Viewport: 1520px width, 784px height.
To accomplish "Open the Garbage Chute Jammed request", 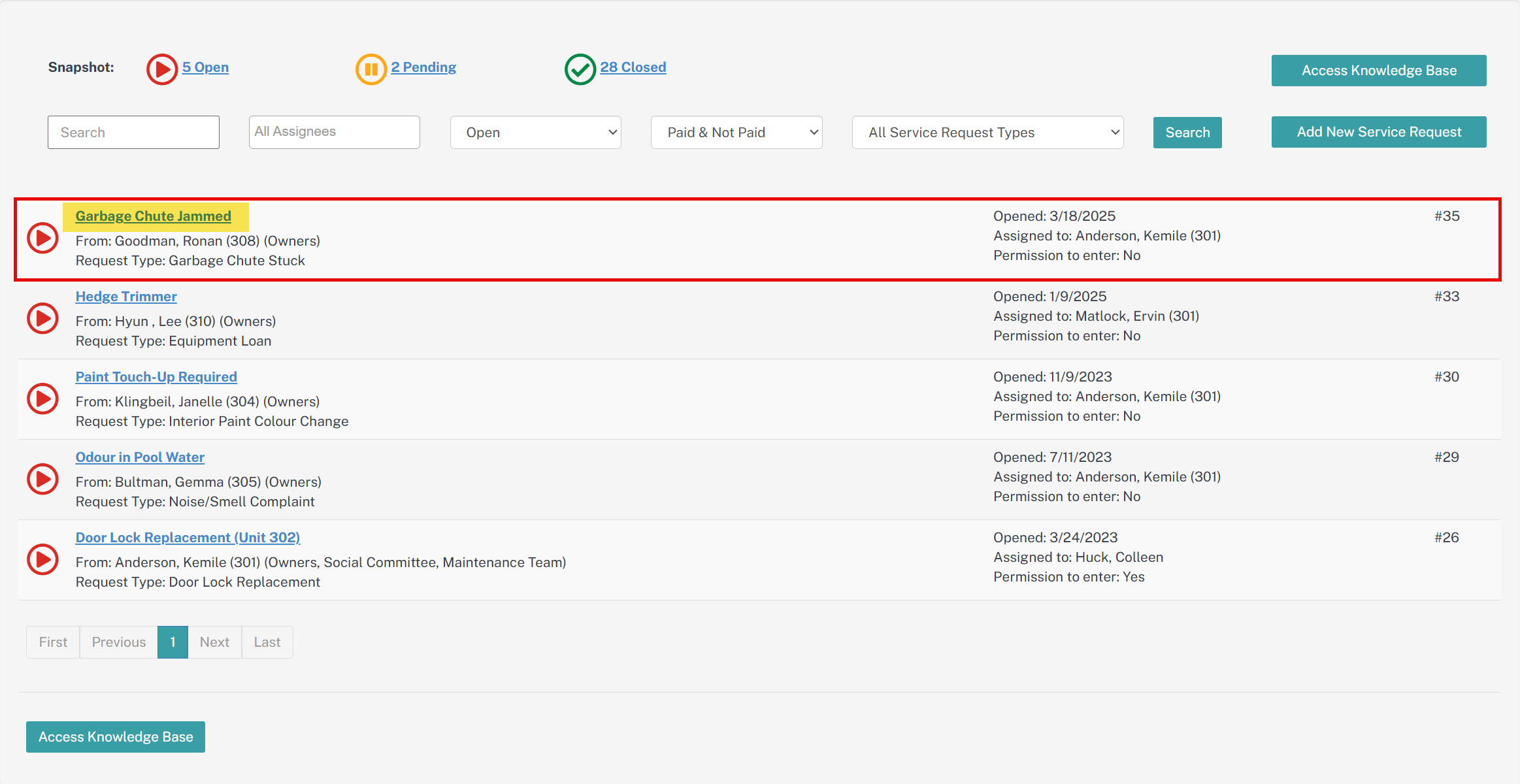I will coord(154,216).
